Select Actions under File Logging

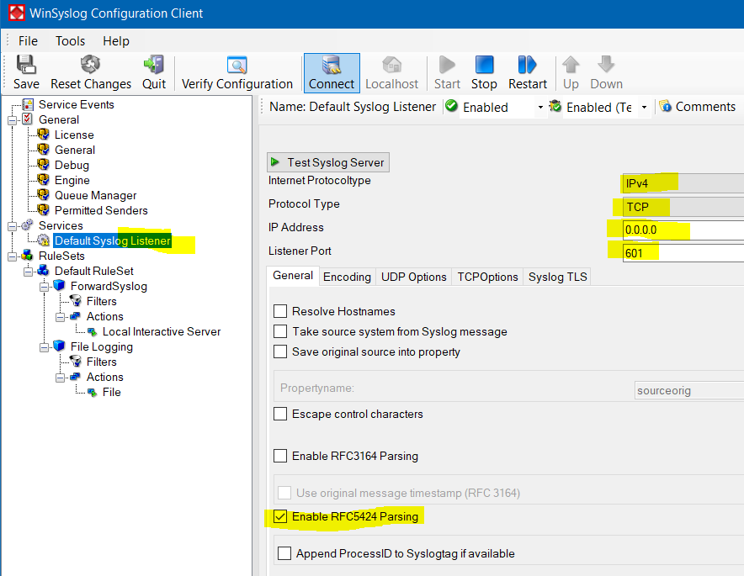click(105, 377)
